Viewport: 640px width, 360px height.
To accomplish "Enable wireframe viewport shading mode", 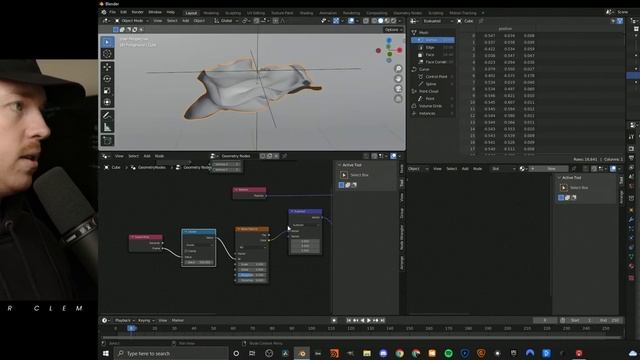I will click(x=374, y=21).
